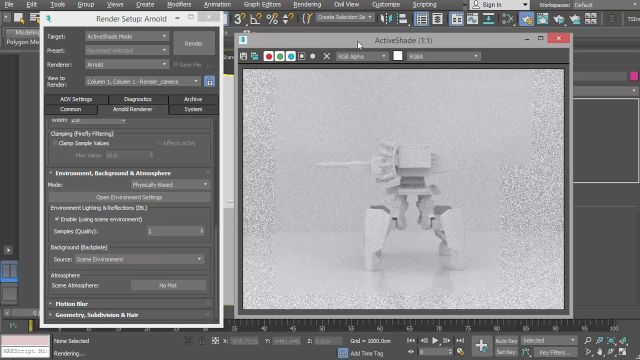The width and height of the screenshot is (640, 360).
Task: Switch to the AOV Settings tab
Action: [76, 99]
